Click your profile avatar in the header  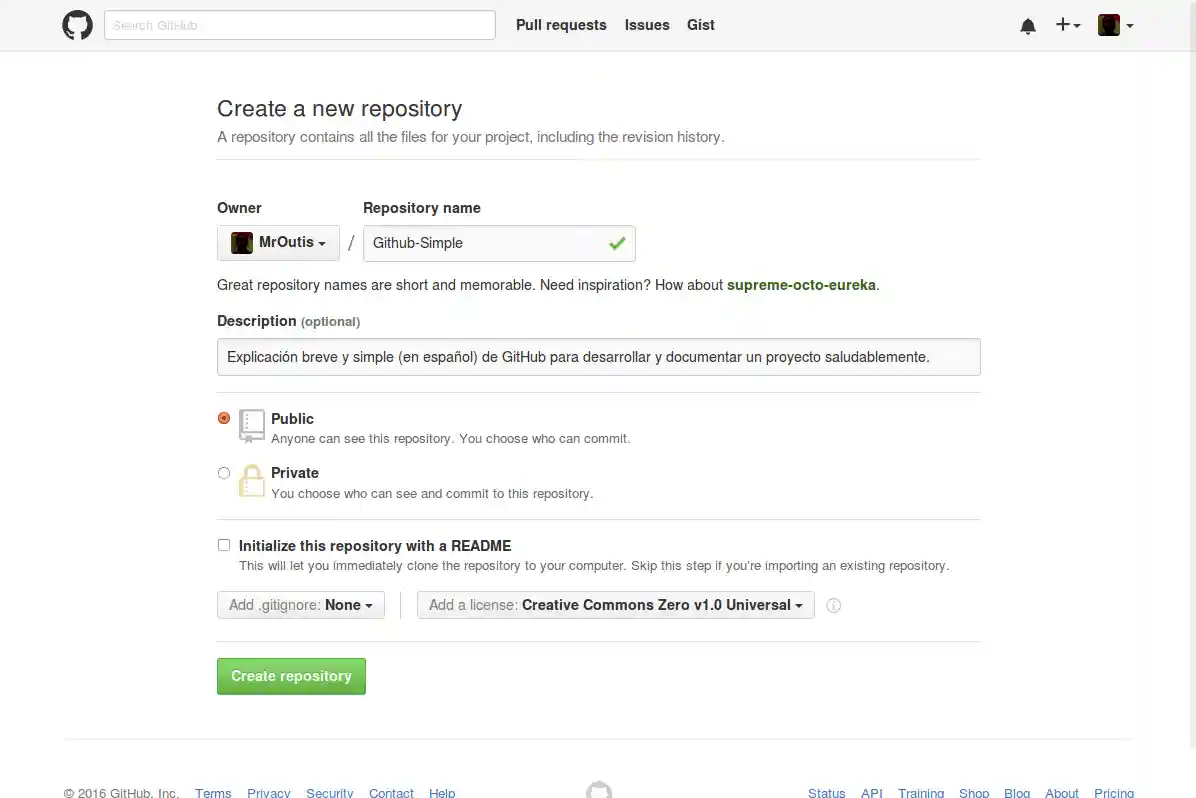tap(1109, 25)
